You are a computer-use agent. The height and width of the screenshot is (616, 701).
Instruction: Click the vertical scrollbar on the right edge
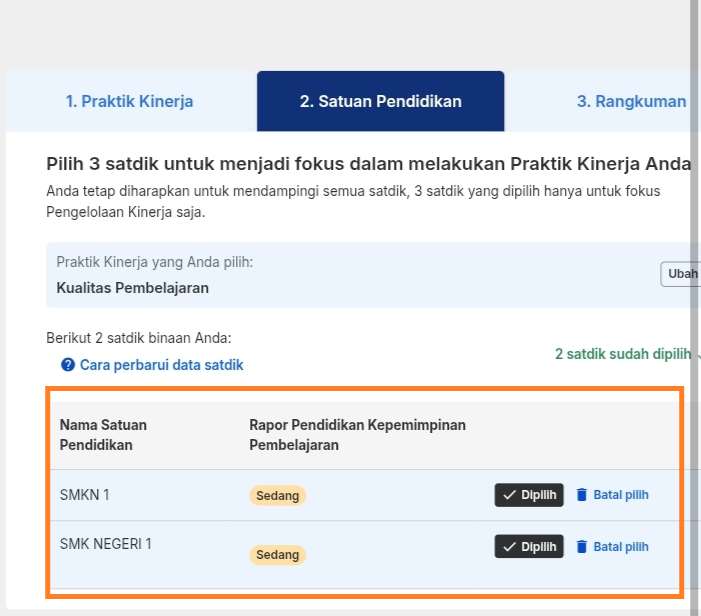point(695,308)
